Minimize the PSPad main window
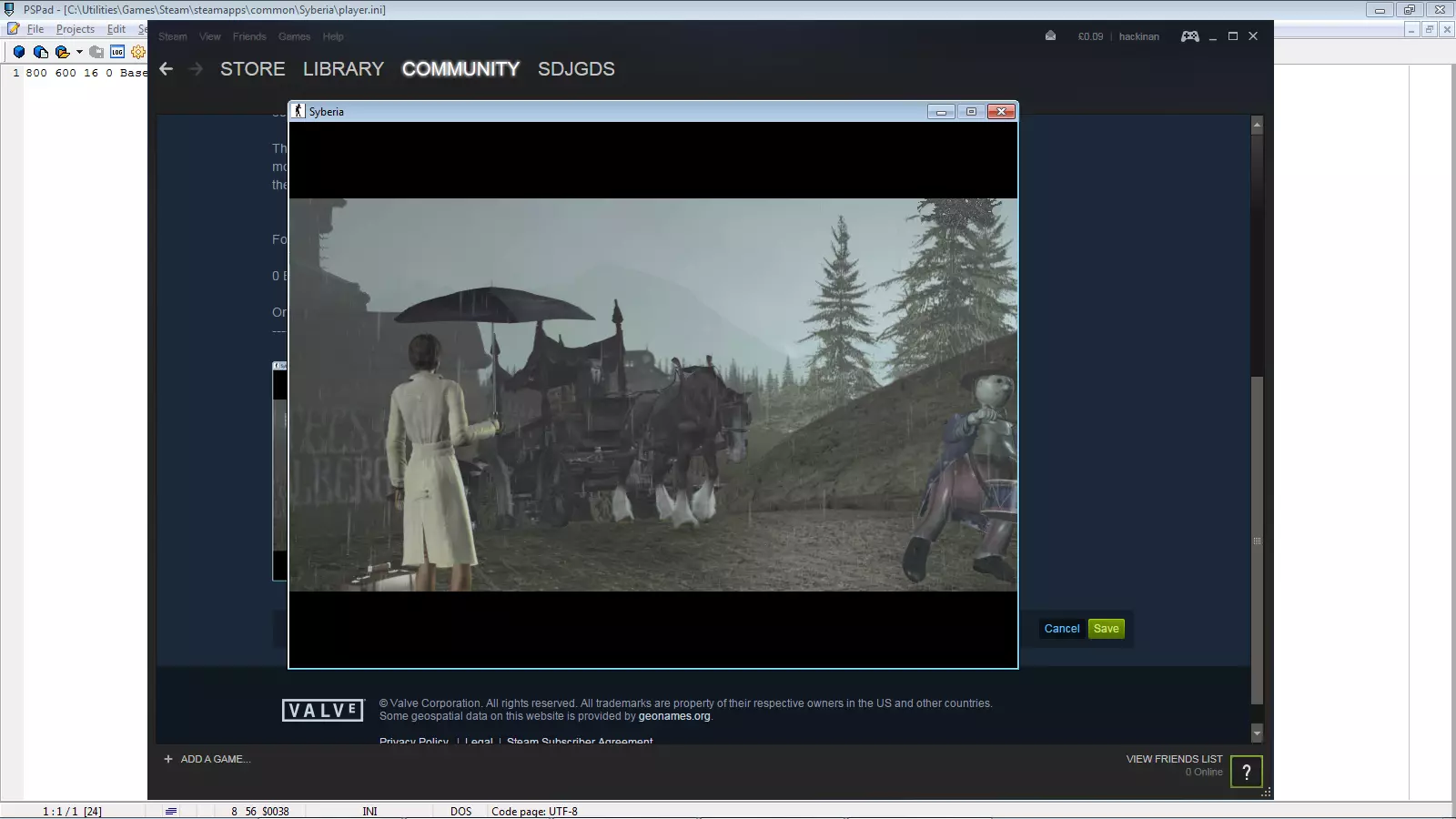This screenshot has width=1456, height=819. (1380, 10)
